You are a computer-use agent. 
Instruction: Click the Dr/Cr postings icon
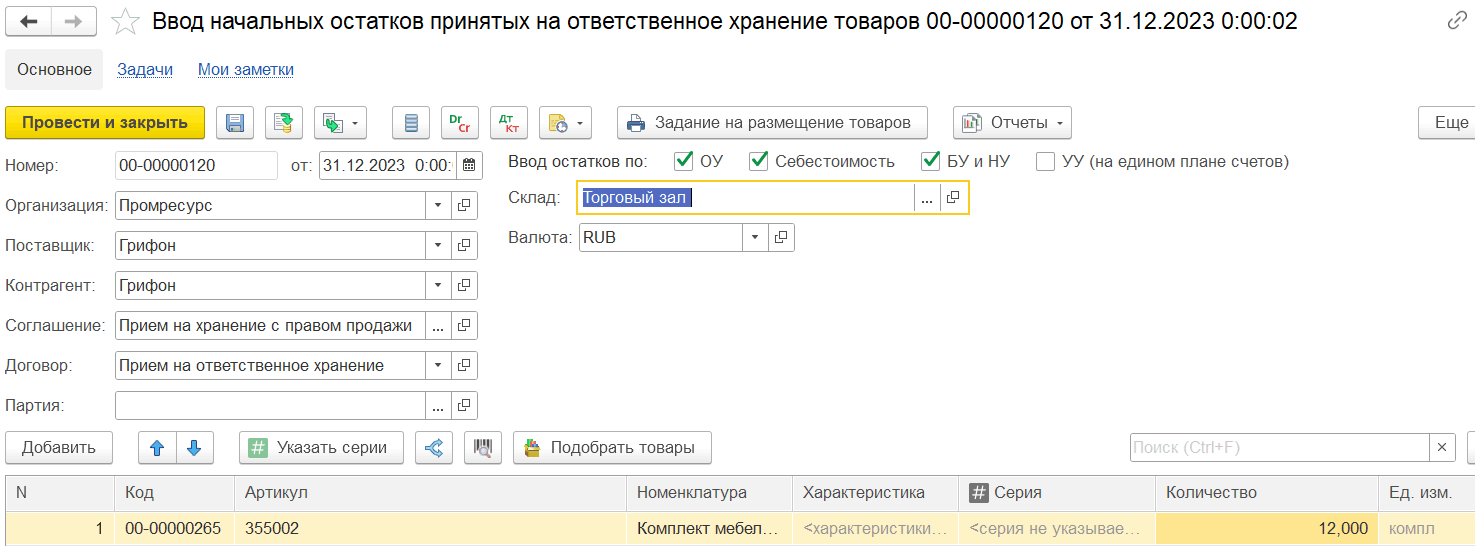tap(460, 123)
